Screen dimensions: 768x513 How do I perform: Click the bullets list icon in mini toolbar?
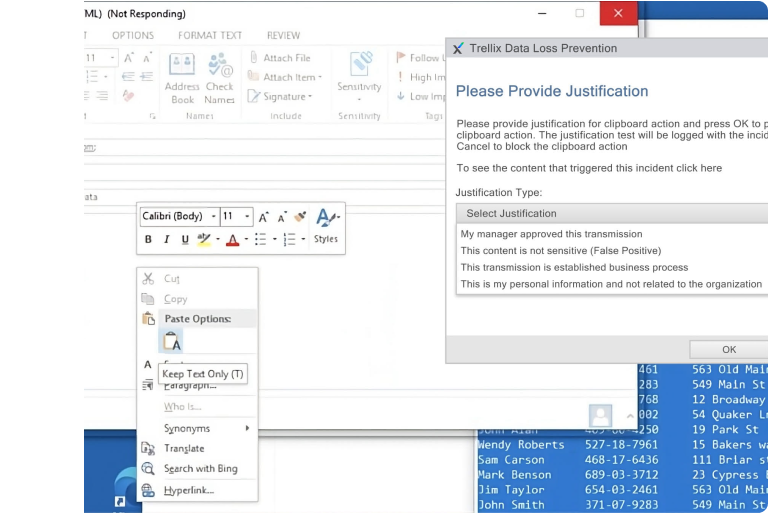[260, 239]
